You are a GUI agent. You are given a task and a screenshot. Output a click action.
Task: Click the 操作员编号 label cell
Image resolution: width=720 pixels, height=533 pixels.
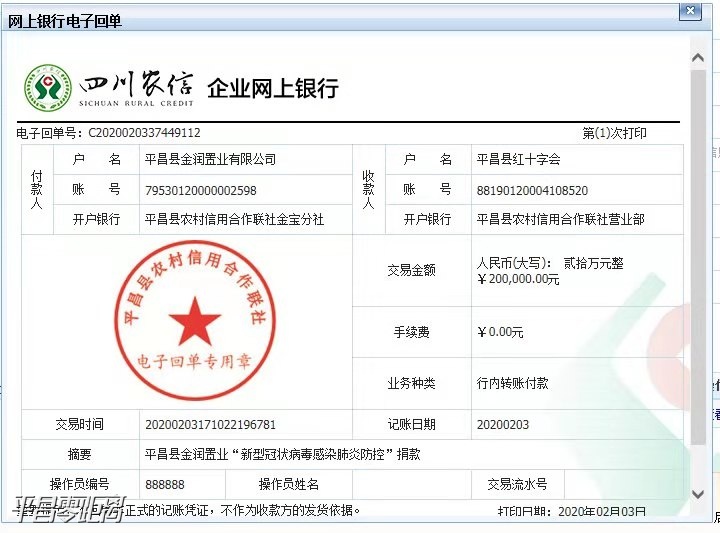tap(80, 484)
